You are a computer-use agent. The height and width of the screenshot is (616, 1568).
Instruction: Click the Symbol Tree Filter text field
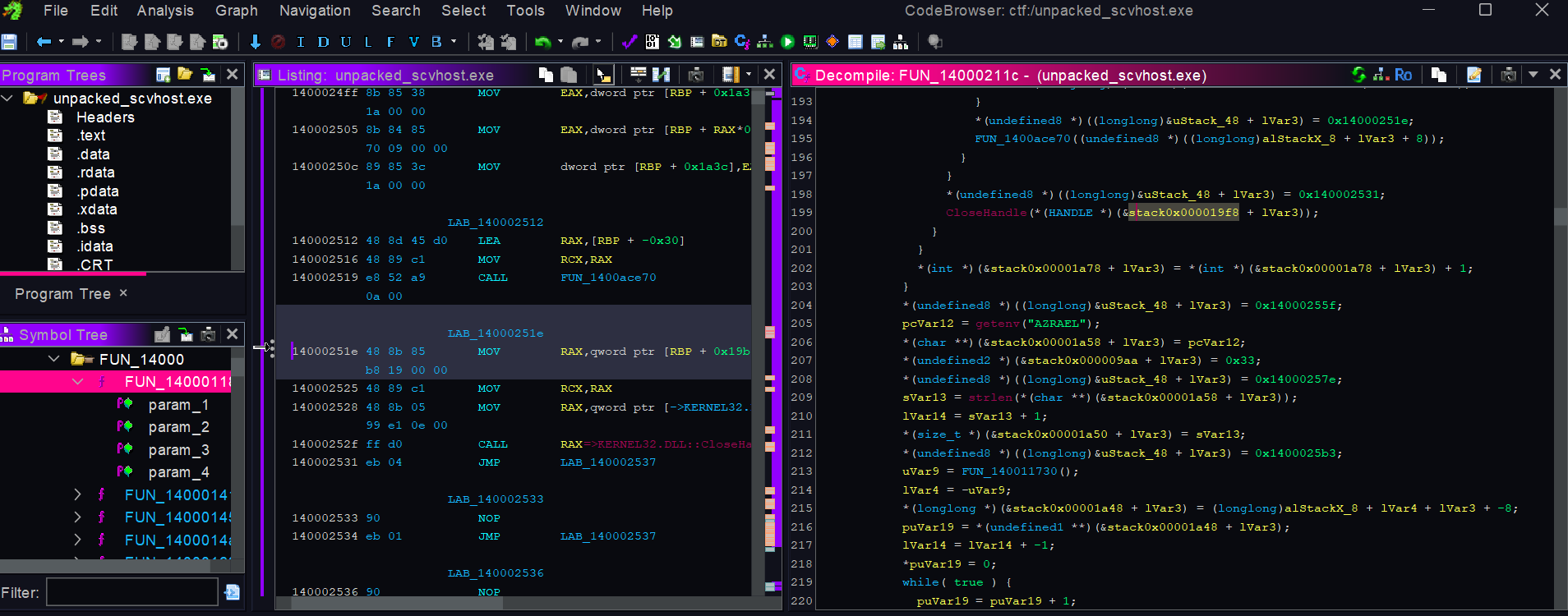tap(131, 592)
